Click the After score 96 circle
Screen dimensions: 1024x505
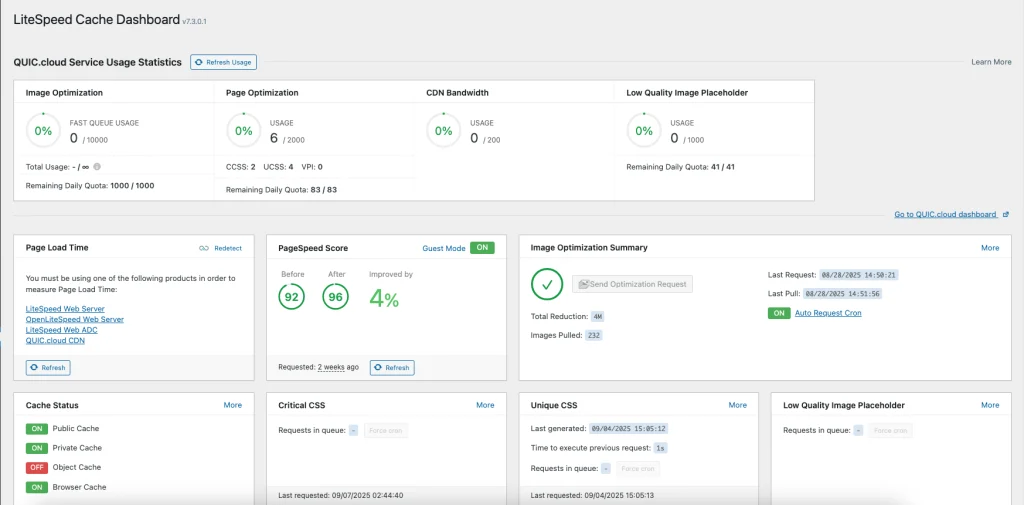click(335, 297)
